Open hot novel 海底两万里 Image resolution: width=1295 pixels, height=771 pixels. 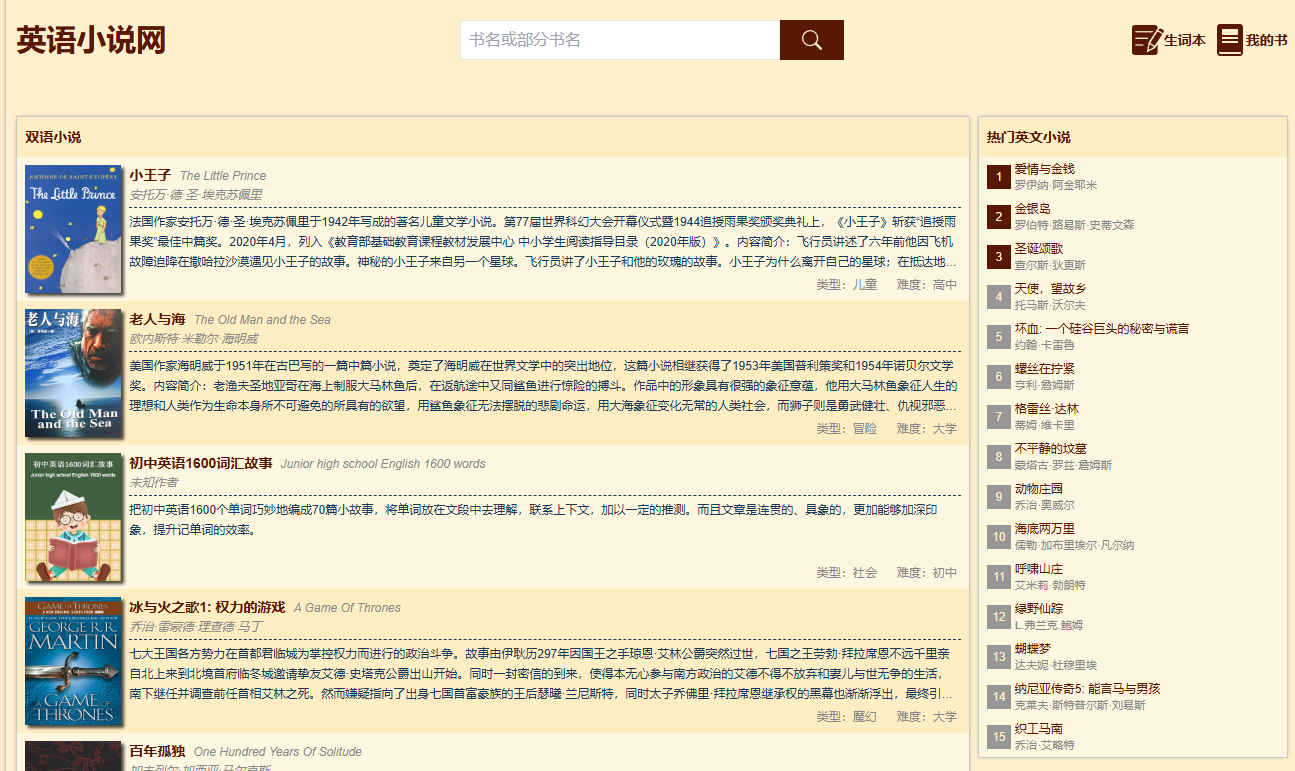click(x=1045, y=529)
